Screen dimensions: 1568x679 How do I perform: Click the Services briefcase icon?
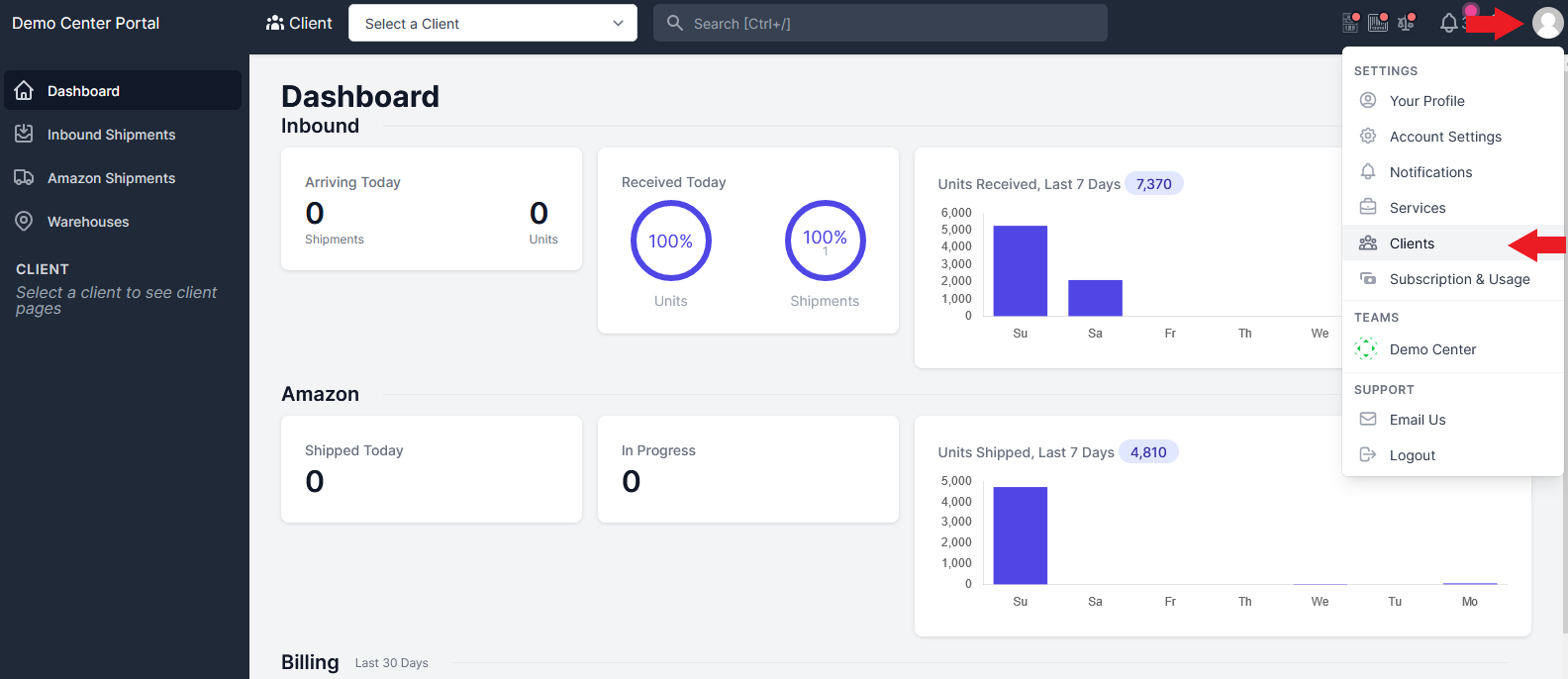tap(1368, 207)
